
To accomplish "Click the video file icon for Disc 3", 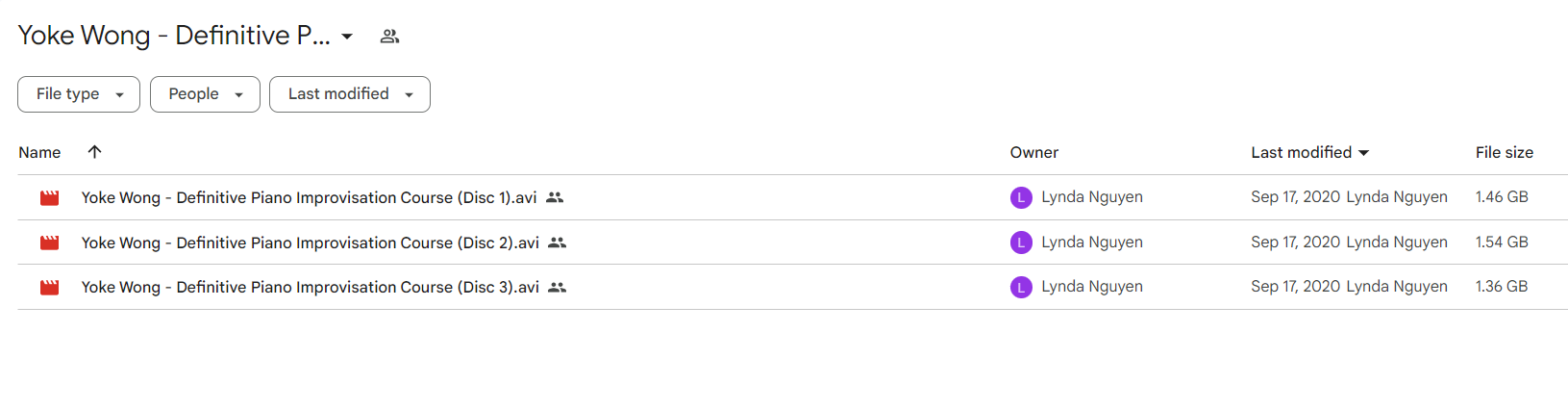I will 49,287.
